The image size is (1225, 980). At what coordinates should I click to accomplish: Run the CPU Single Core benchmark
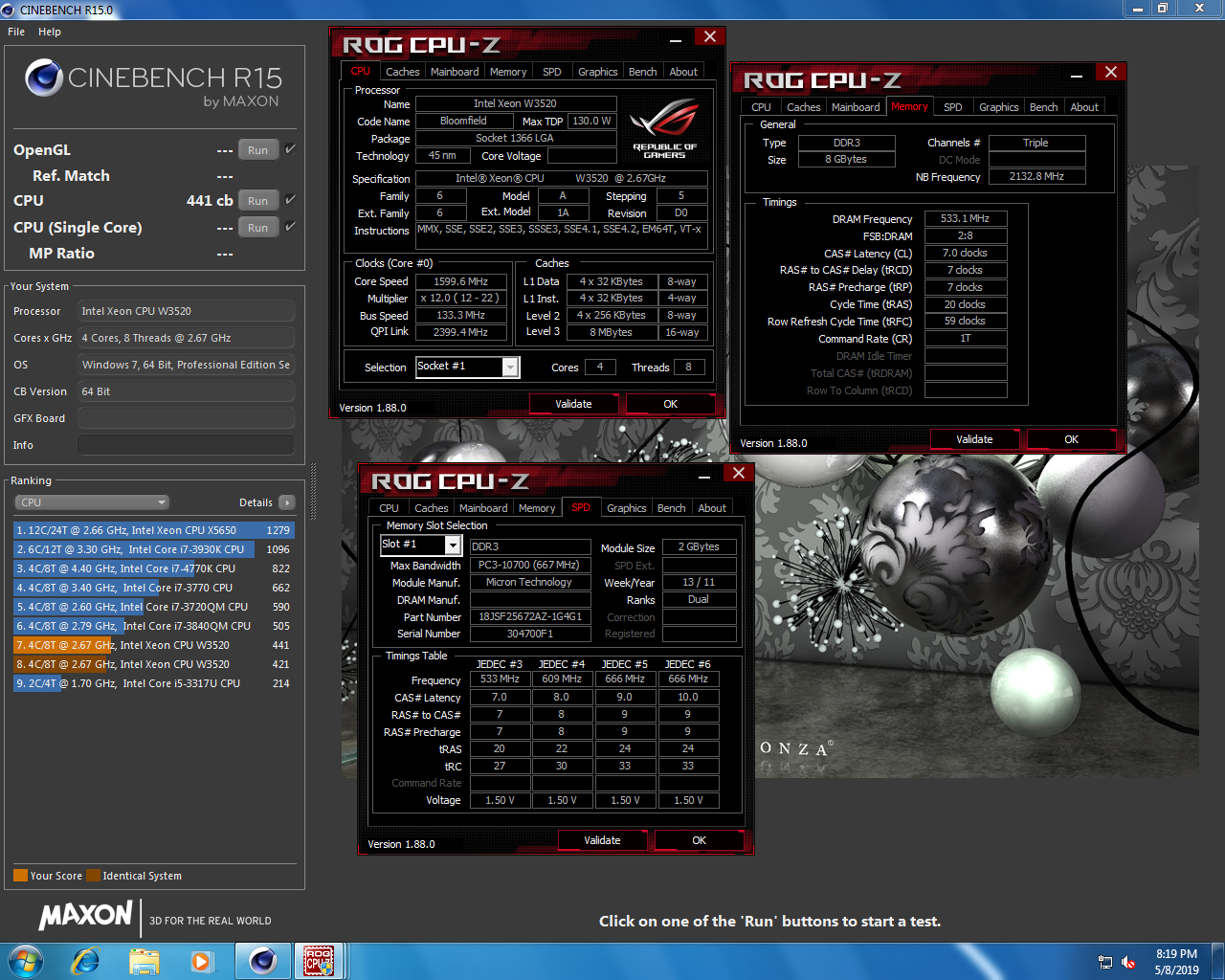pyautogui.click(x=258, y=228)
